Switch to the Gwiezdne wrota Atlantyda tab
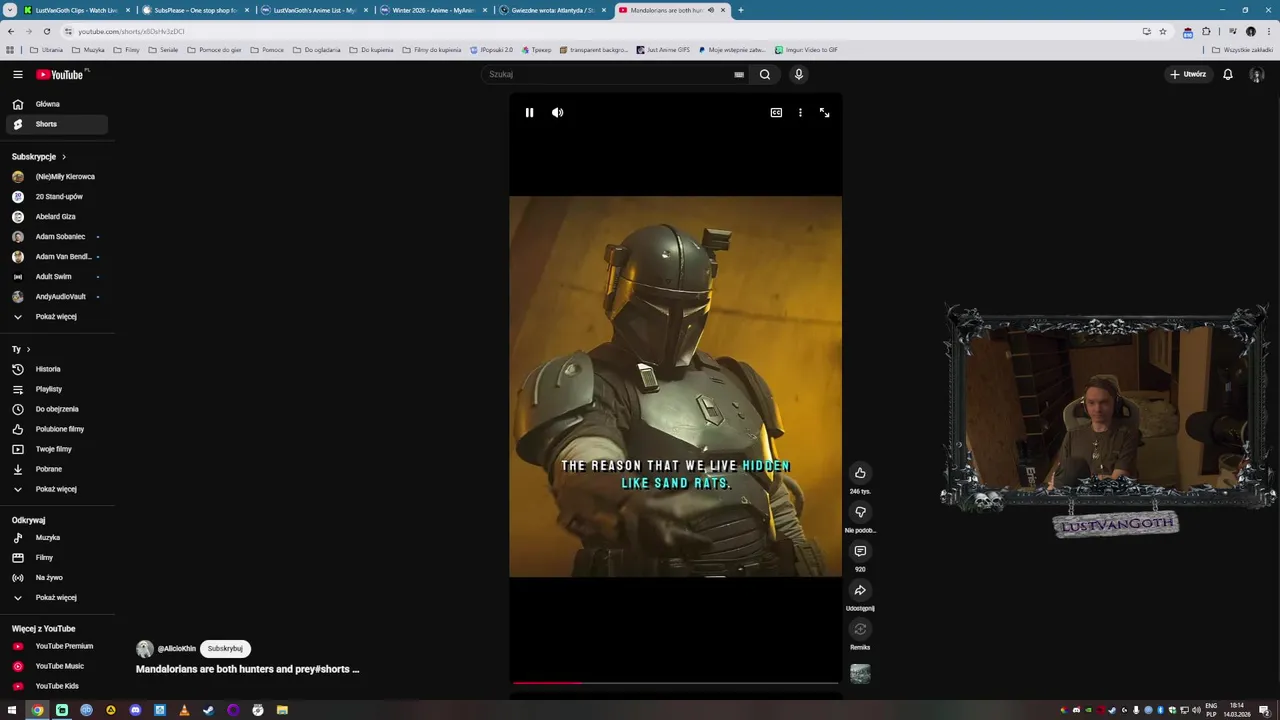 552,10
